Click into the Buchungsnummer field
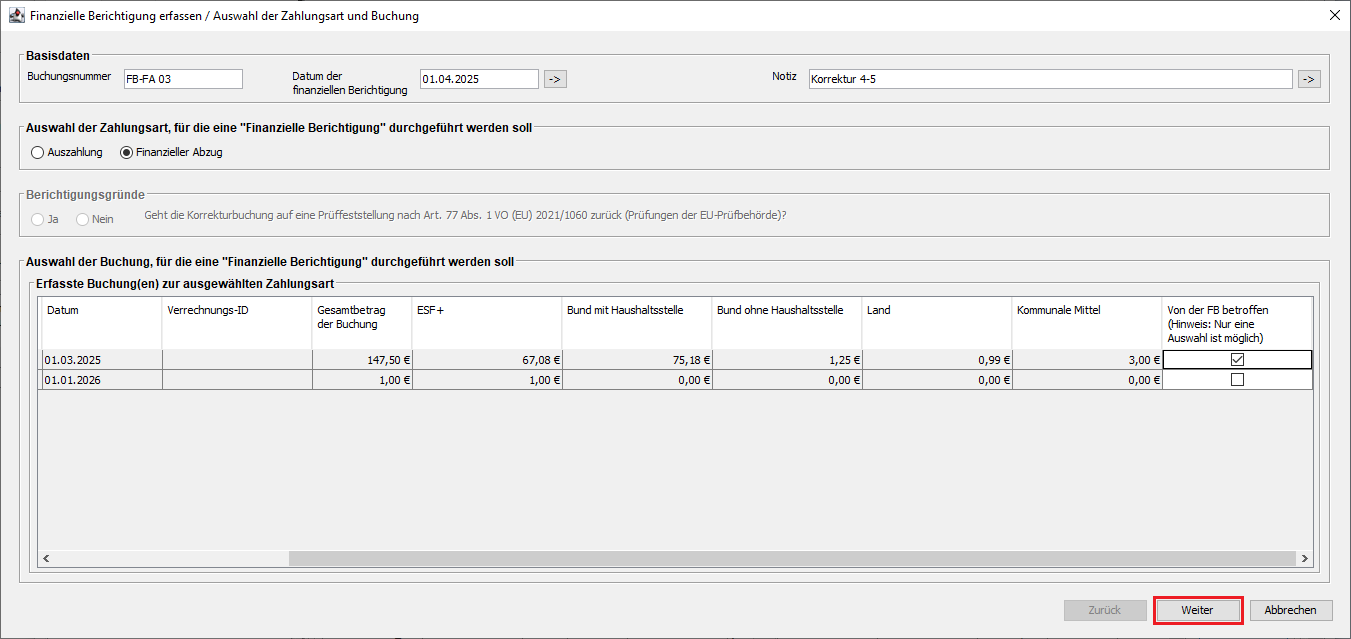 [x=182, y=79]
